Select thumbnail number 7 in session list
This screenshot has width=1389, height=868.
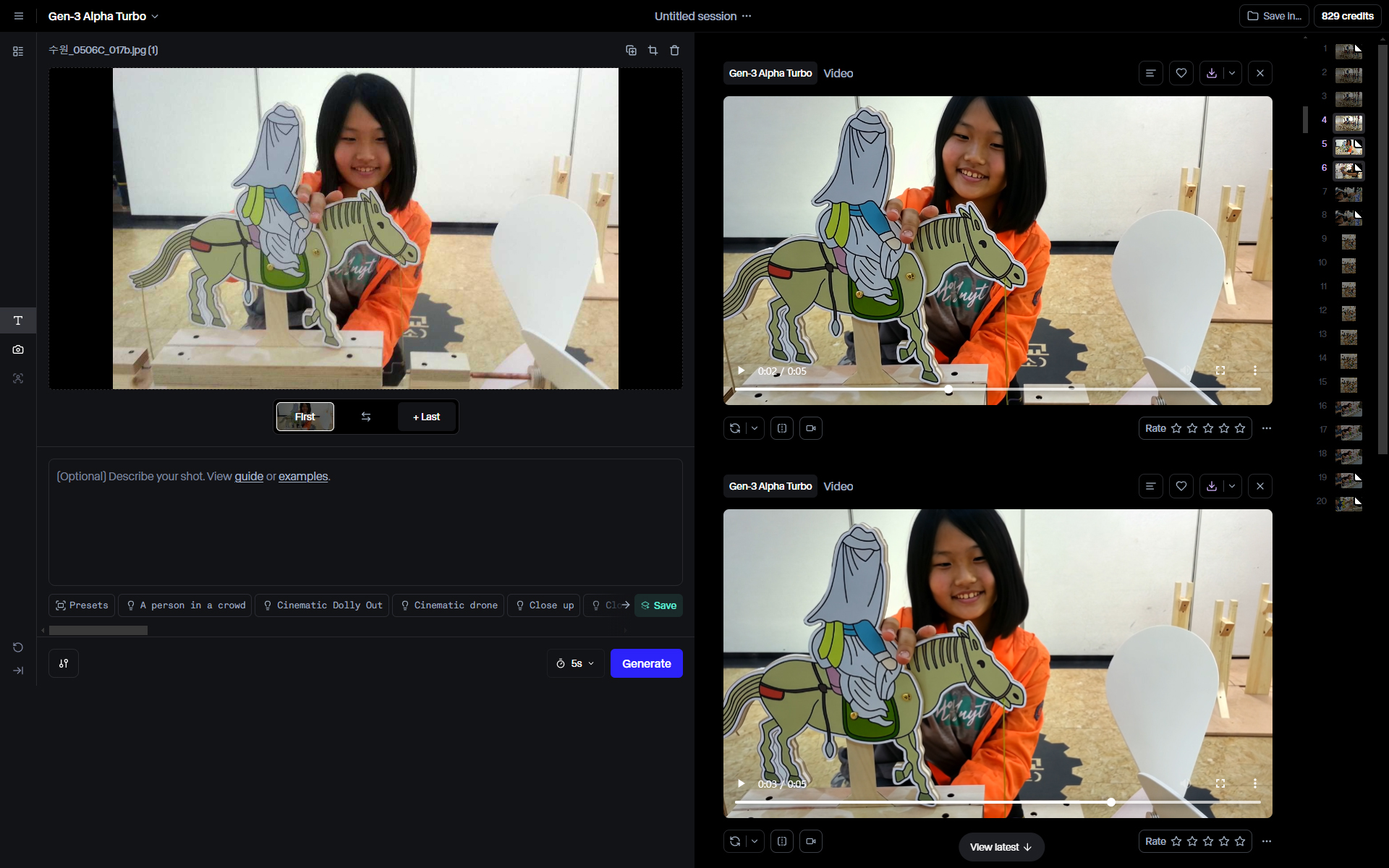coord(1348,194)
